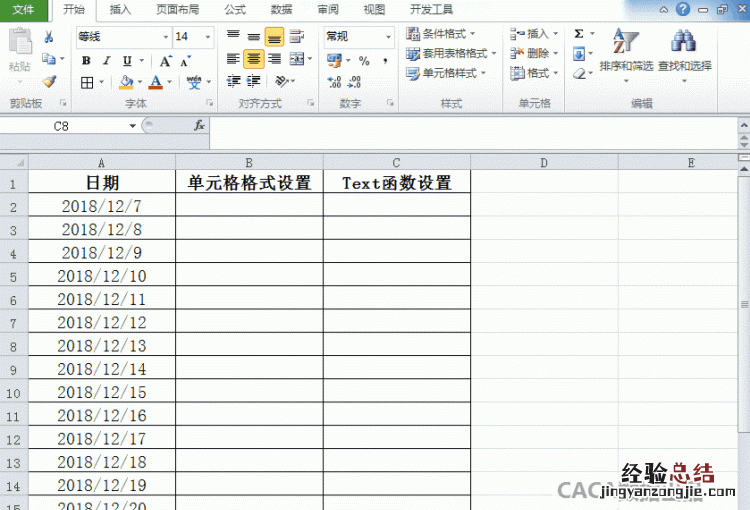This screenshot has width=750, height=510.
Task: Click in the formula bar
Action: pyautogui.click(x=474, y=133)
